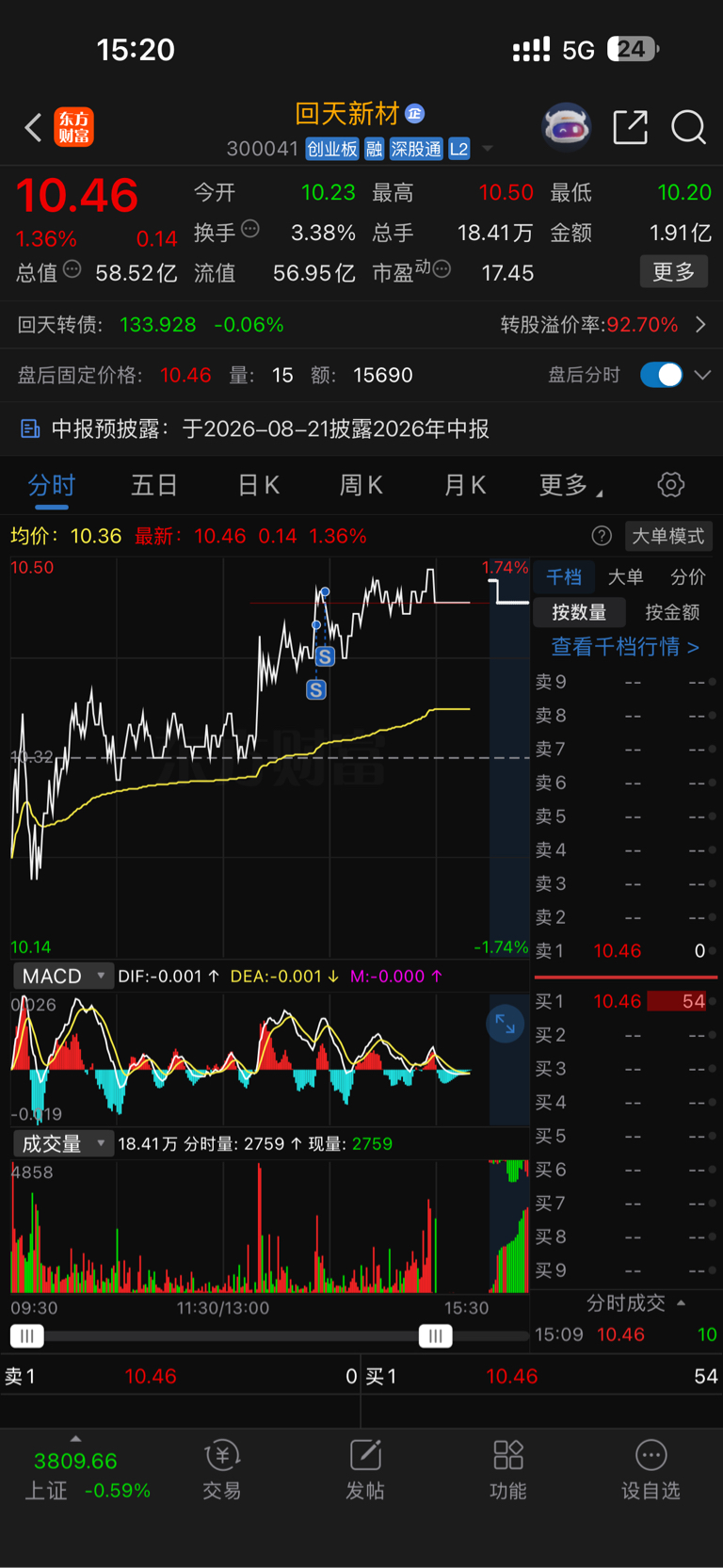
Task: Tap the L2 level badge
Action: click(x=459, y=149)
